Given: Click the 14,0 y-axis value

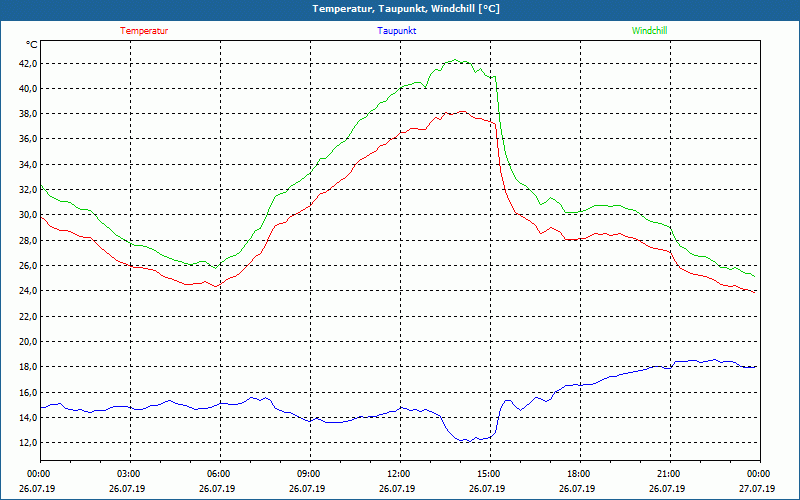Looking at the screenshot, I should pos(28,417).
